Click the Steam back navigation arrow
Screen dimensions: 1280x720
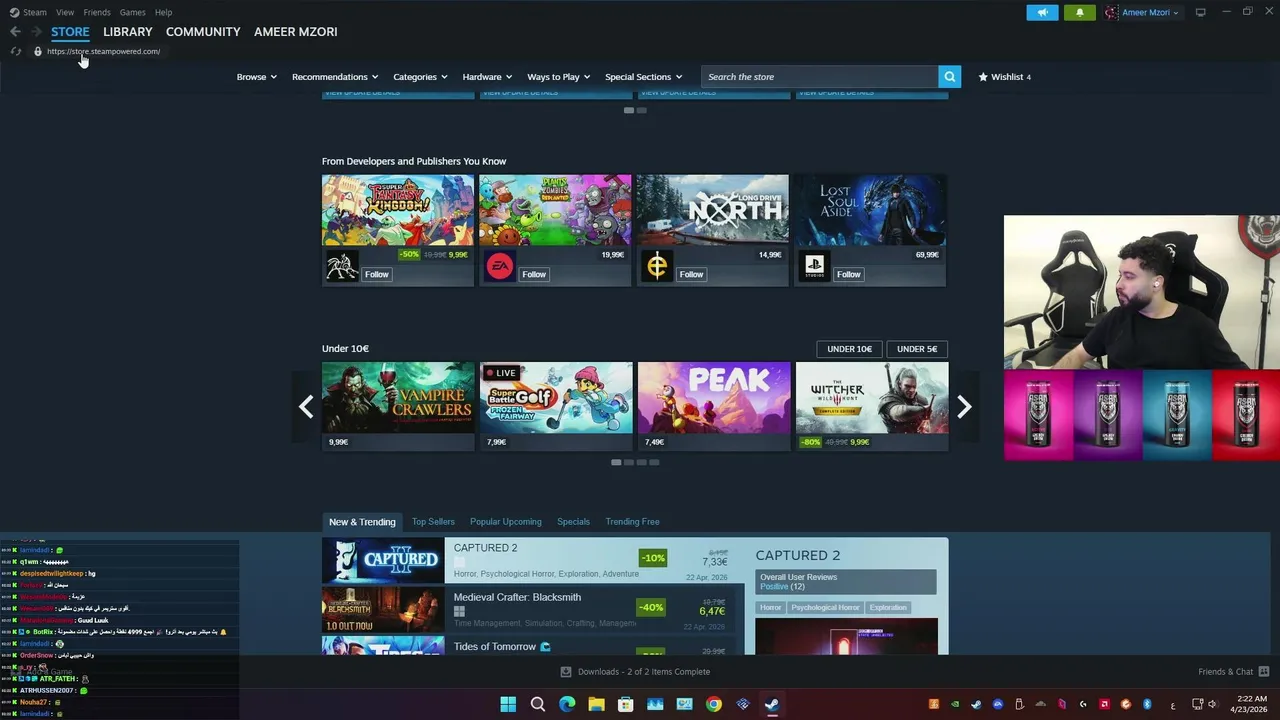tap(15, 32)
